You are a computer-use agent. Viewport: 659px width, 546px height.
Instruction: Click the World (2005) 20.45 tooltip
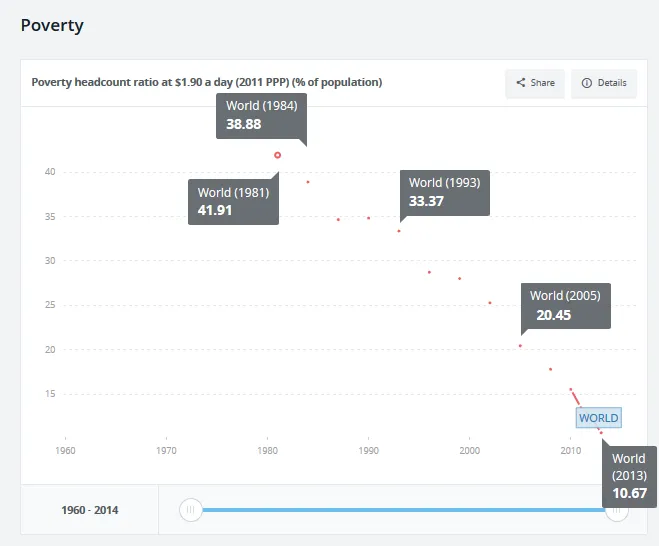click(566, 306)
